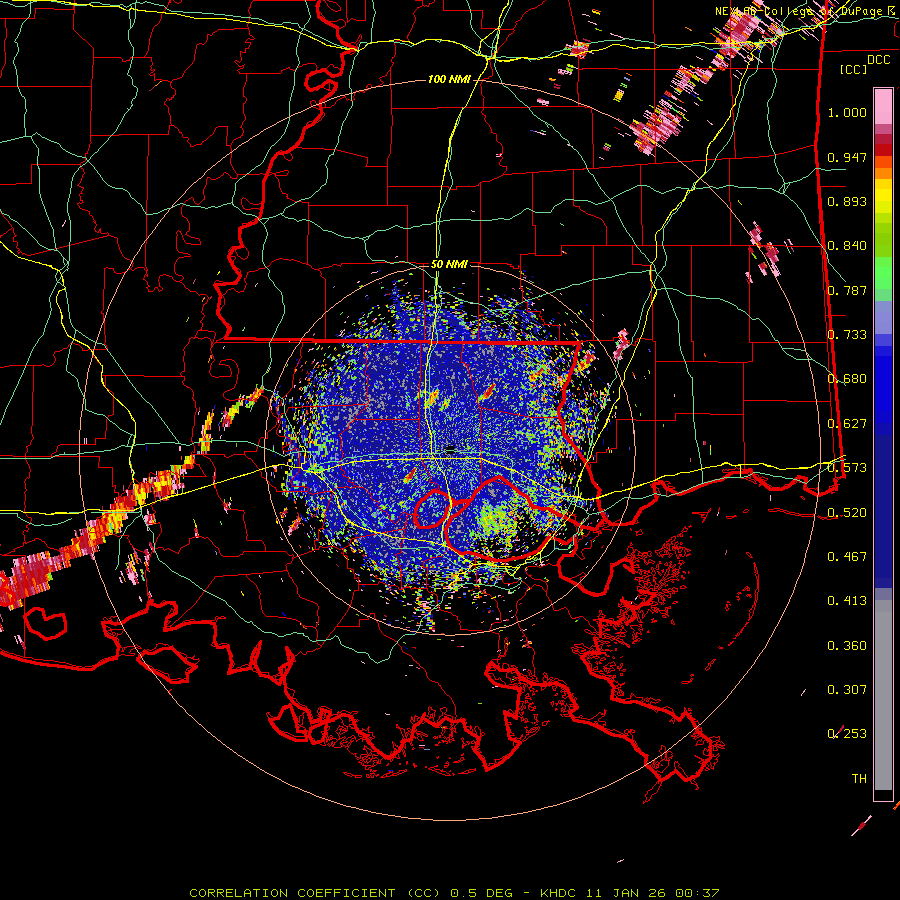
Task: Select the 0.627 scale label
Action: 847,424
